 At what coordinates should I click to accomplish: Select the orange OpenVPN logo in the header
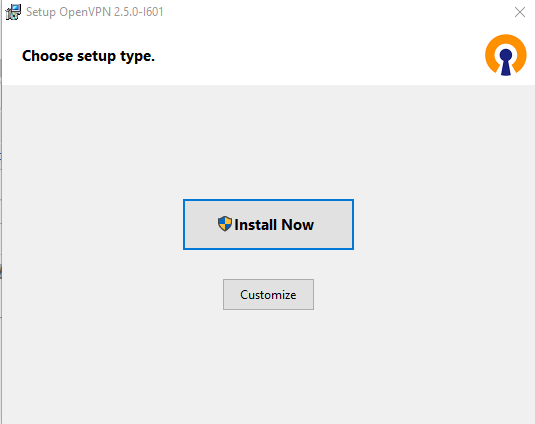(x=506, y=55)
